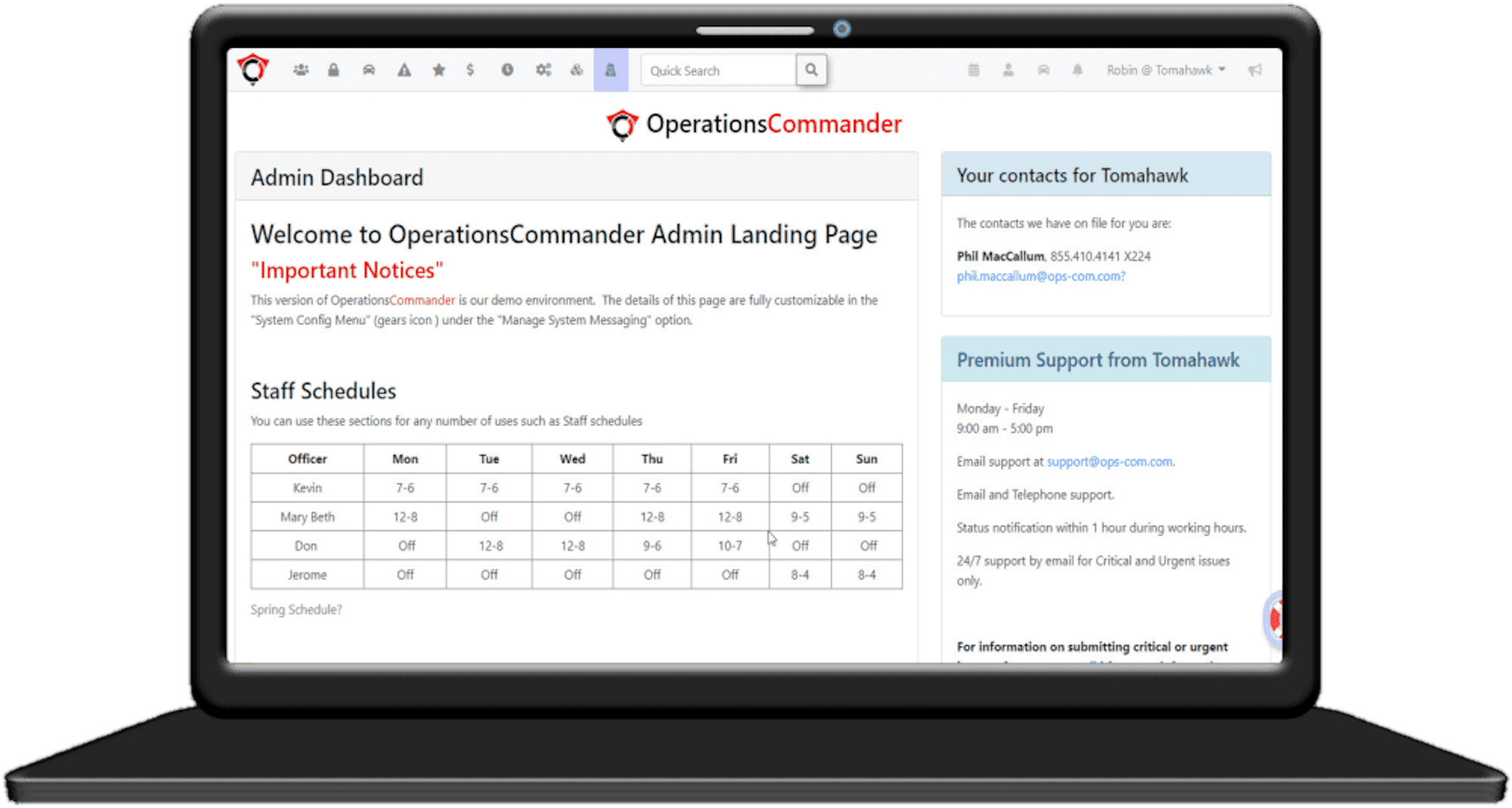
Task: Click the Staff Schedules heading
Action: point(323,391)
